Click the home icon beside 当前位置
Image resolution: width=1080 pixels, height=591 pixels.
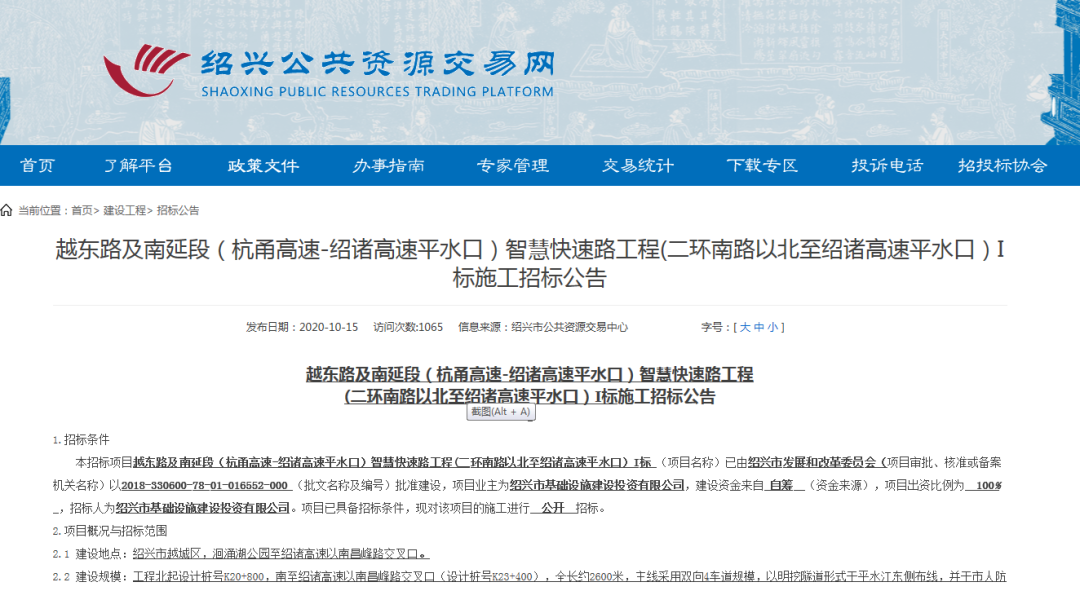(7, 210)
